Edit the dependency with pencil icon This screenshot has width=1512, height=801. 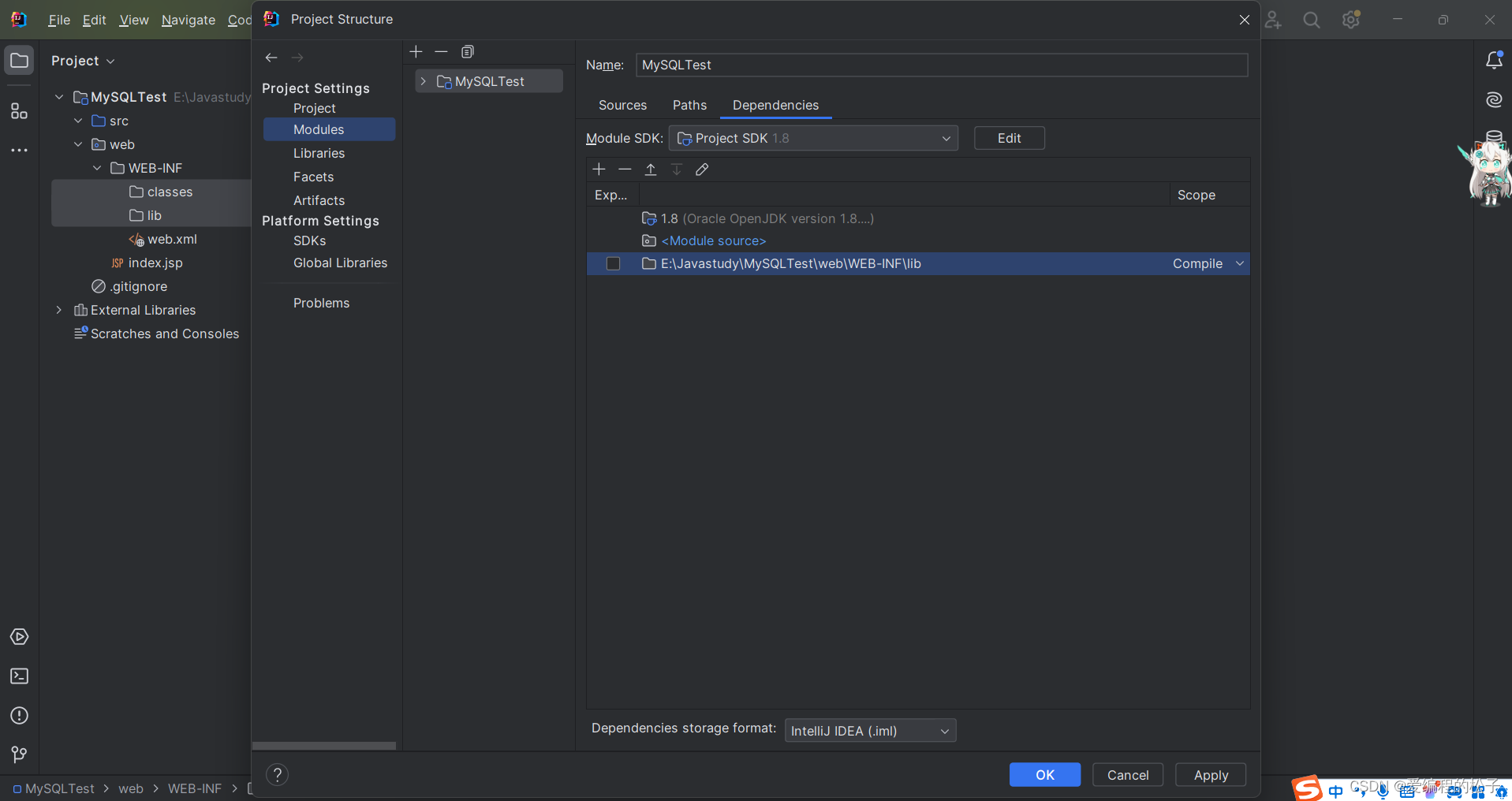coord(702,170)
